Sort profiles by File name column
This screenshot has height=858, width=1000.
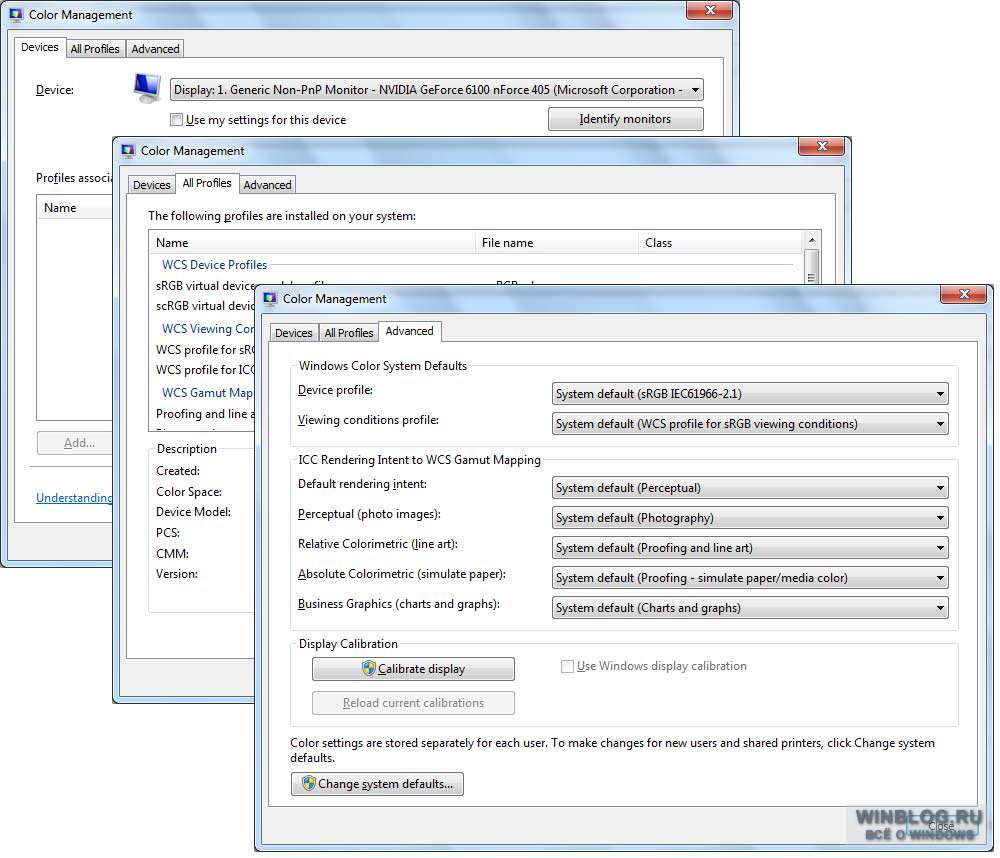(557, 242)
